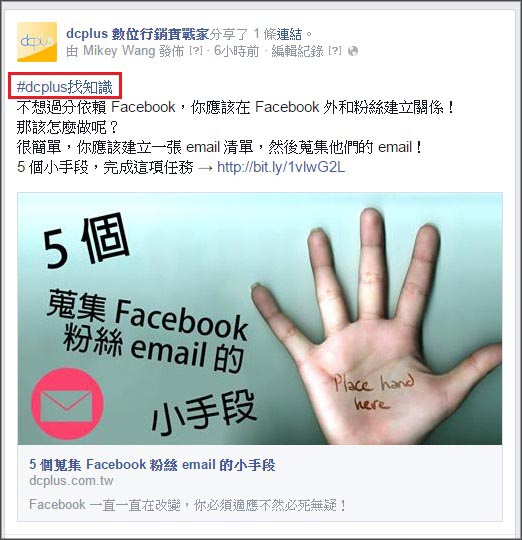Image resolution: width=522 pixels, height=540 pixels.
Task: Click the 連結 word in share header
Action: 289,34
